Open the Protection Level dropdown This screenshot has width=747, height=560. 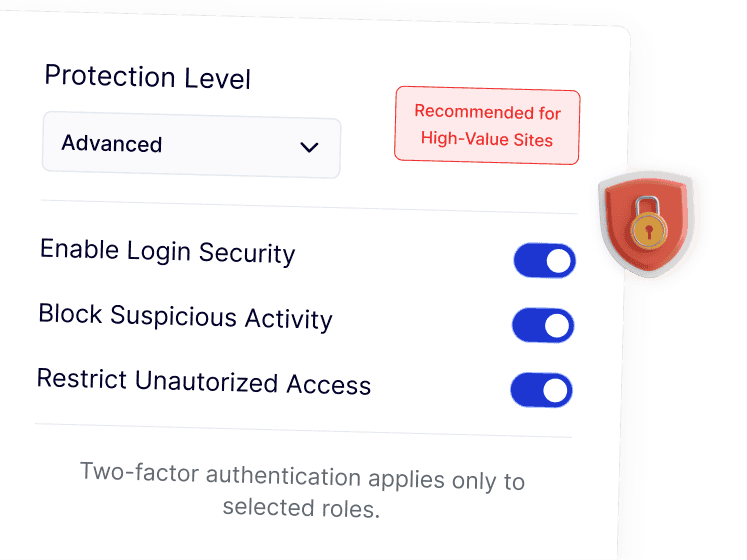191,147
